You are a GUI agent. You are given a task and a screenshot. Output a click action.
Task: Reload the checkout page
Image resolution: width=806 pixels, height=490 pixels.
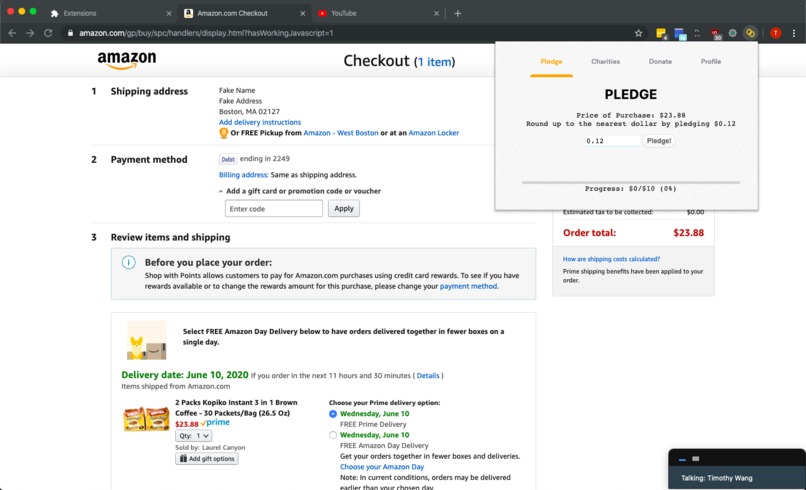click(x=48, y=33)
